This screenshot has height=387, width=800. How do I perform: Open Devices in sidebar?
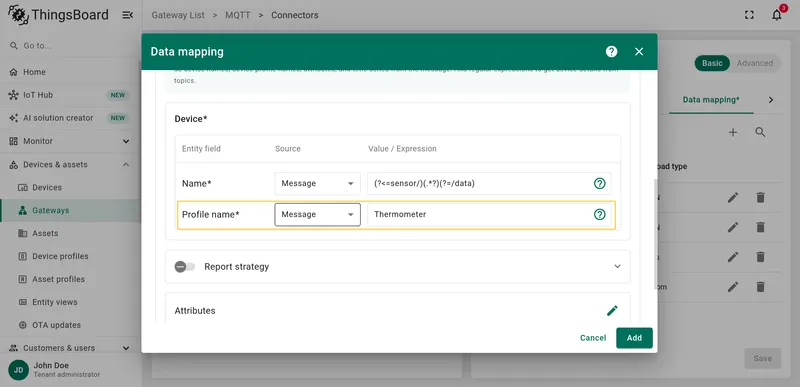click(70, 187)
